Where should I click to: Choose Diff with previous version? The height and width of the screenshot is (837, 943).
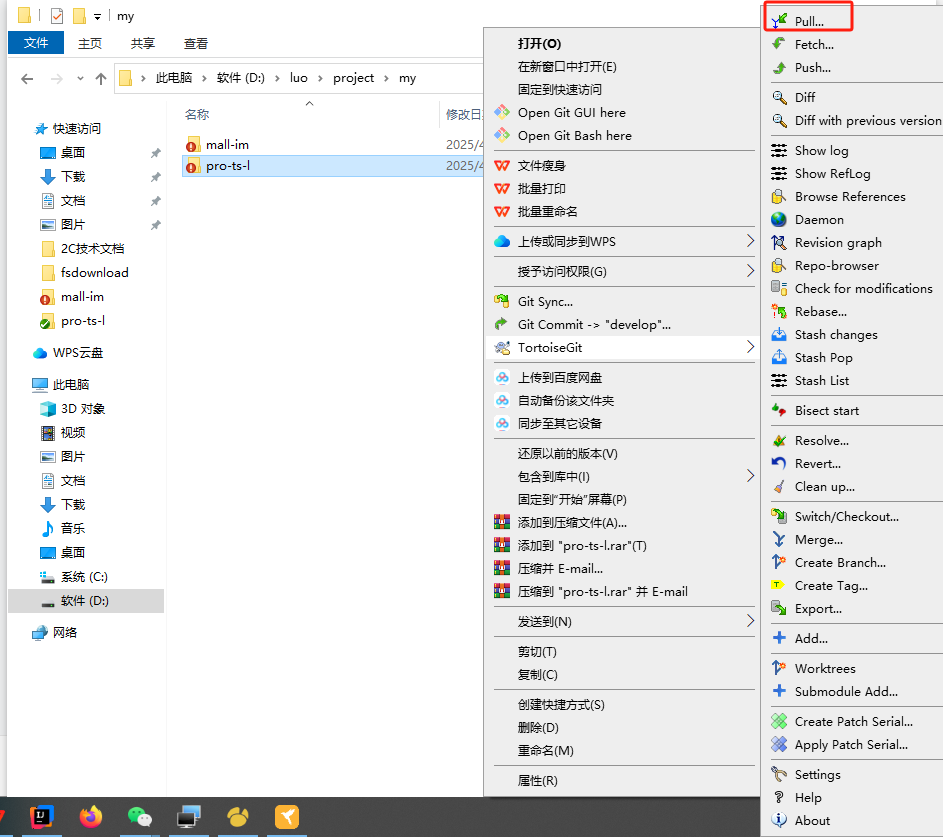[868, 120]
